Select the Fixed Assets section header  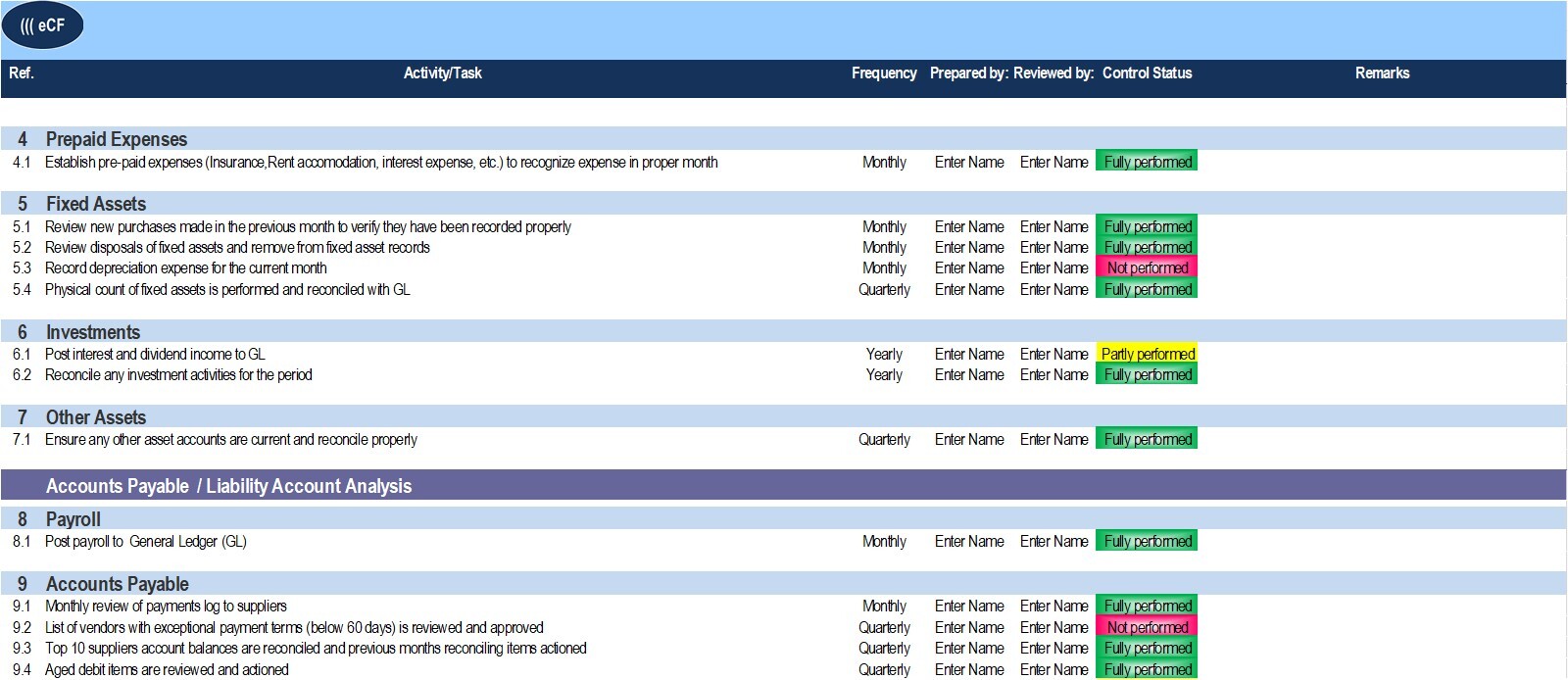pos(95,204)
